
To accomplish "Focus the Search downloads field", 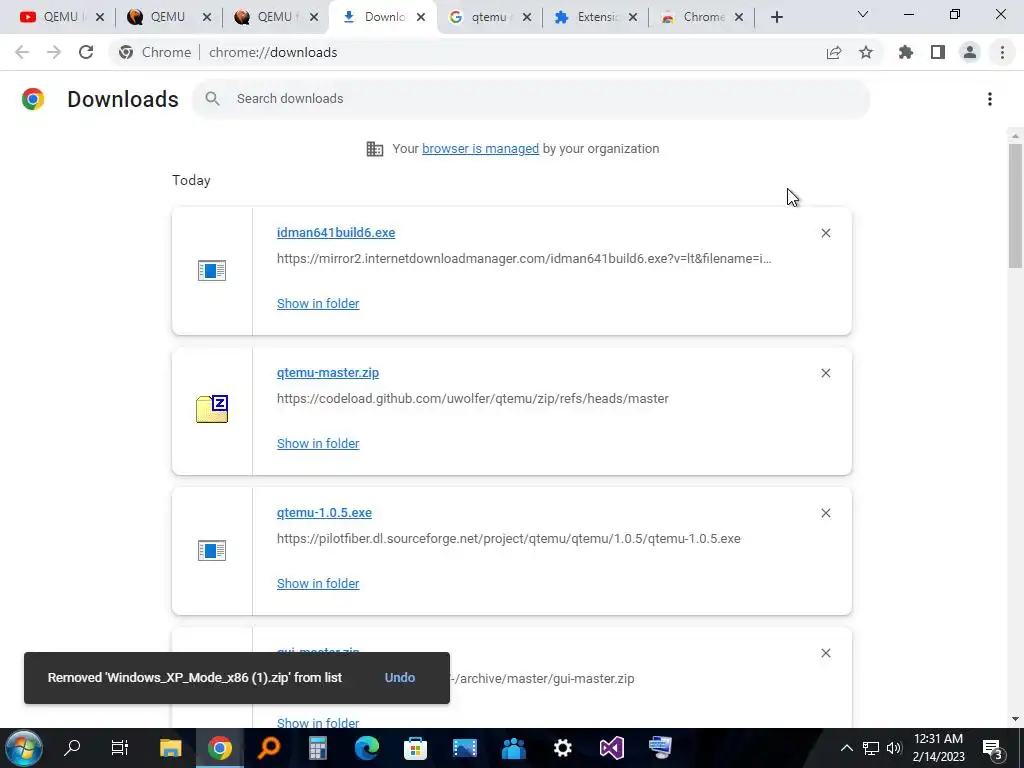I will (x=531, y=99).
